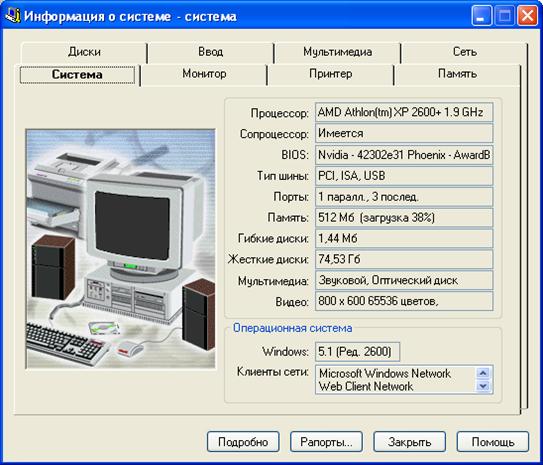
Task: Click the Жесткие диски field 74,53 Гб
Action: coord(404,259)
